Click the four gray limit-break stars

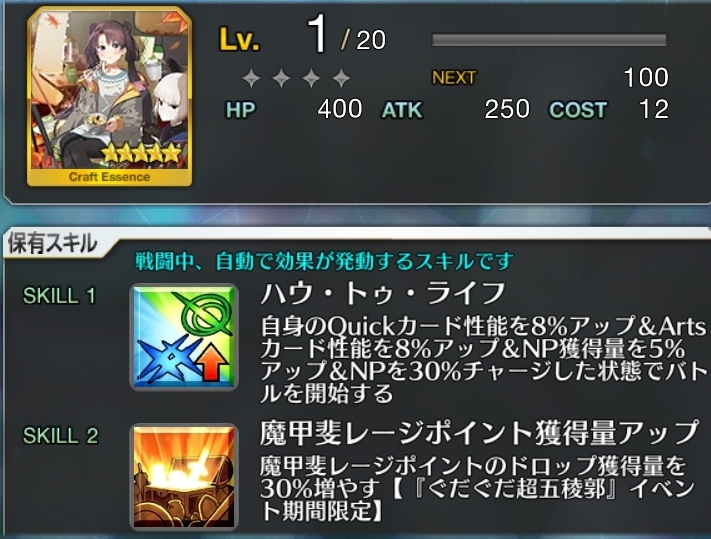click(x=297, y=78)
